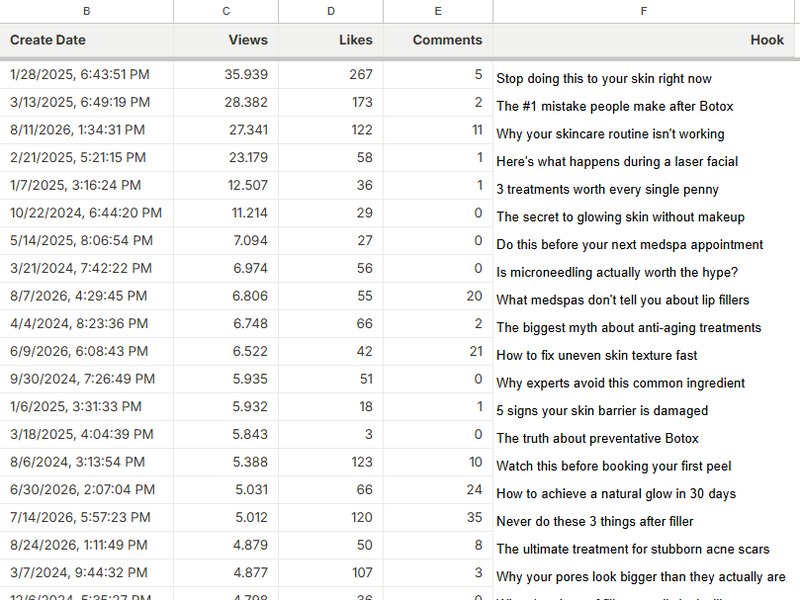Select column E header
Viewport: 800px width, 600px height.
pyautogui.click(x=438, y=11)
